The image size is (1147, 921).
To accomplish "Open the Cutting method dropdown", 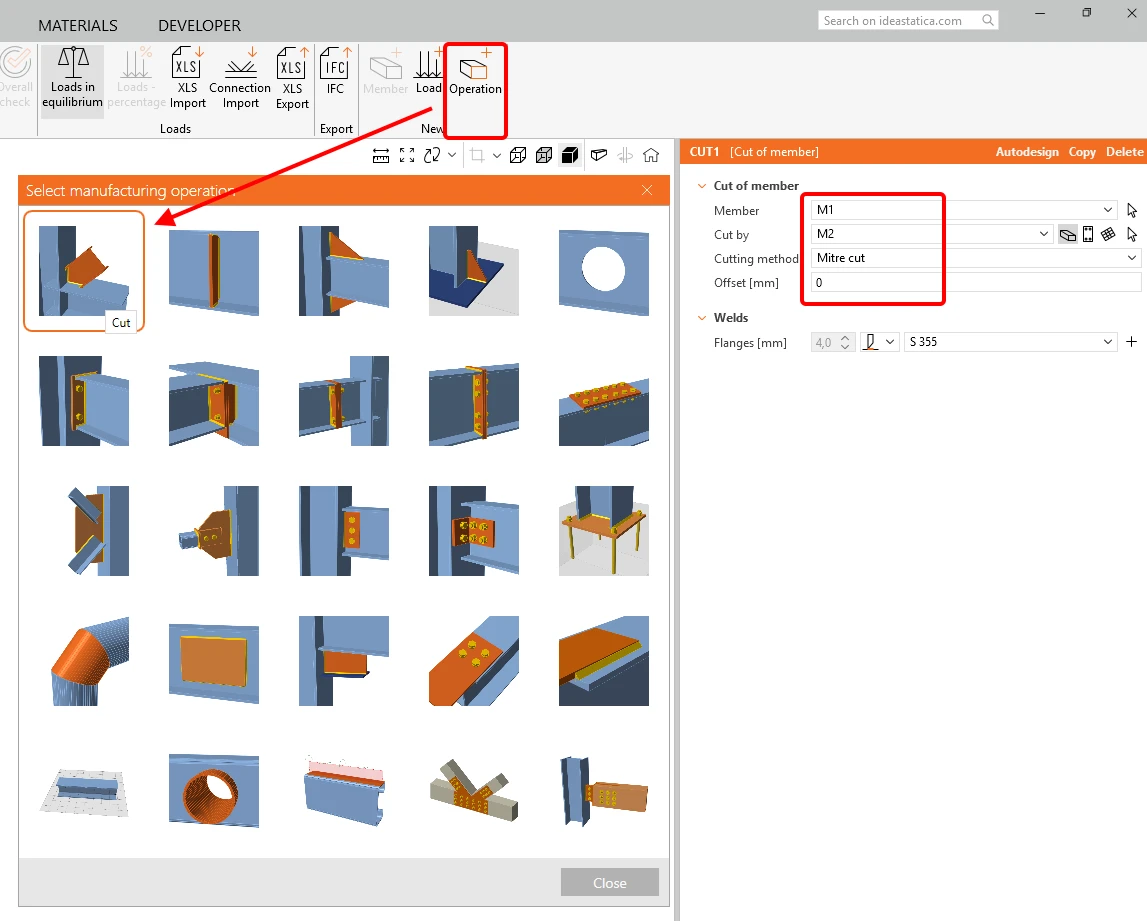I will click(x=976, y=258).
